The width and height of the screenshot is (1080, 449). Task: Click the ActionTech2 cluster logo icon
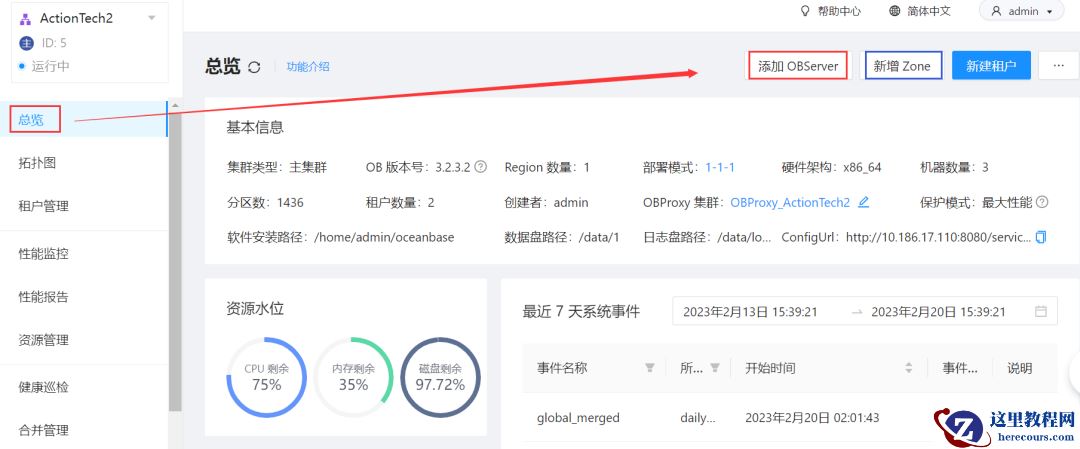click(x=25, y=19)
